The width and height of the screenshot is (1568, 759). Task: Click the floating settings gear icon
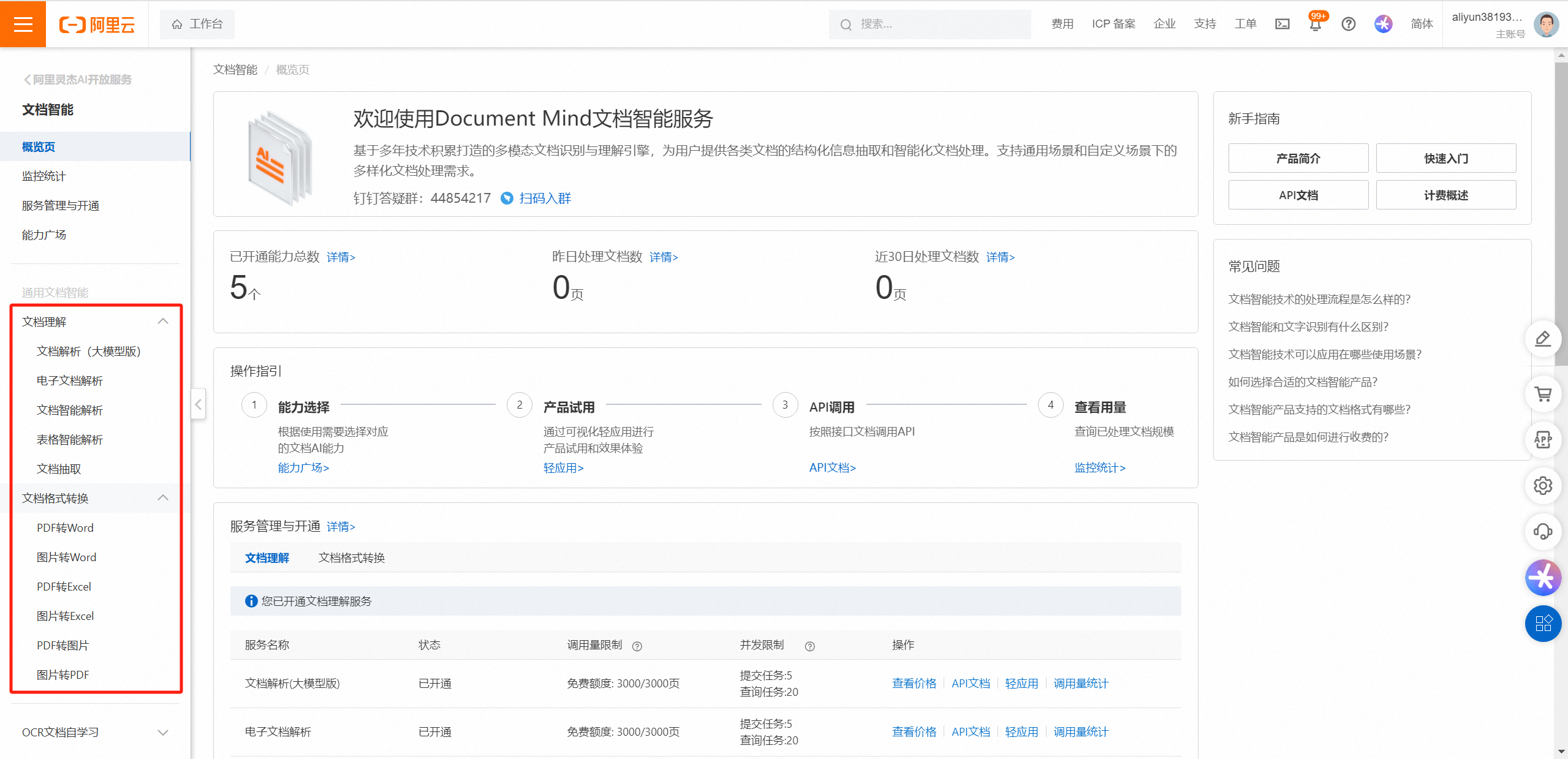click(1543, 485)
